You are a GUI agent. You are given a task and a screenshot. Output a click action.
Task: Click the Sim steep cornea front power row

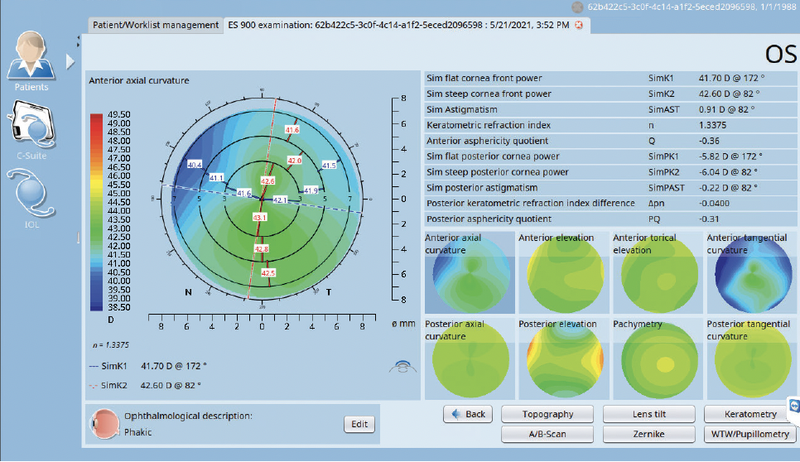611,94
